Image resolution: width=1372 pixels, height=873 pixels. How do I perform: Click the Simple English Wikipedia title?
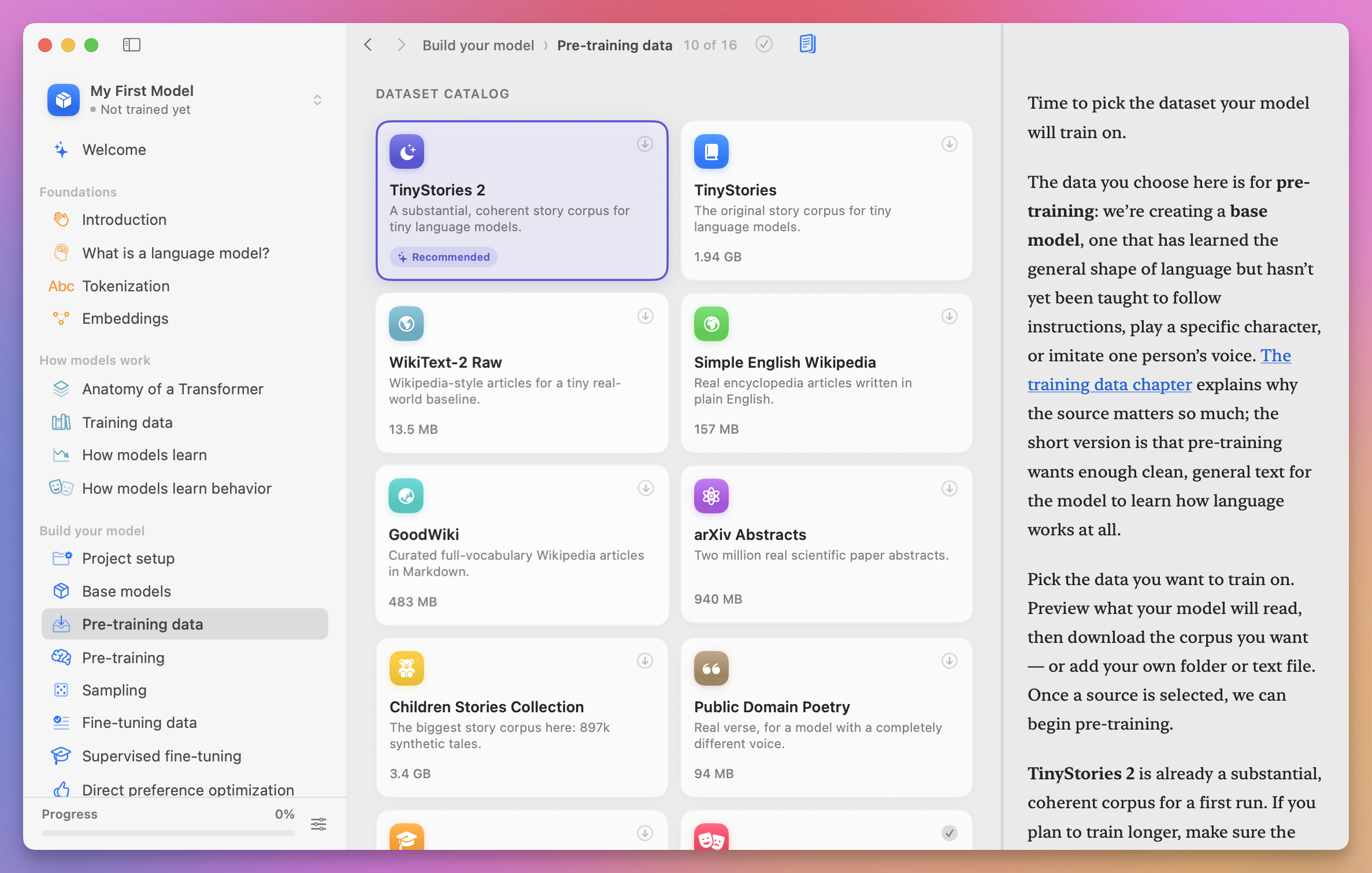785,362
